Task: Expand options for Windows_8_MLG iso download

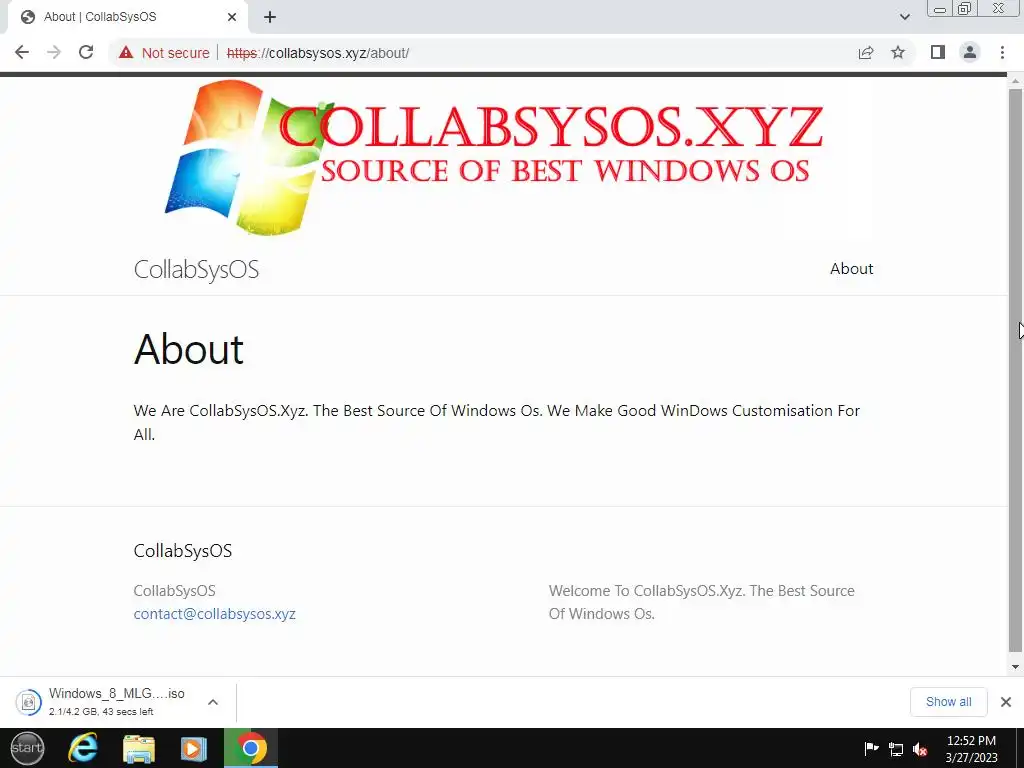Action: pos(213,702)
